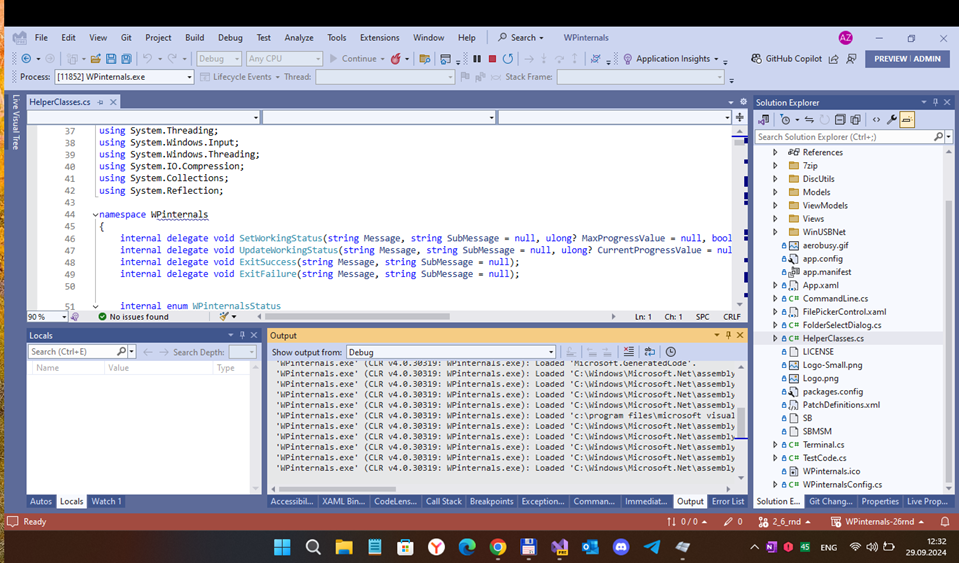Restart the debug session icon
959x563 pixels.
pos(508,59)
